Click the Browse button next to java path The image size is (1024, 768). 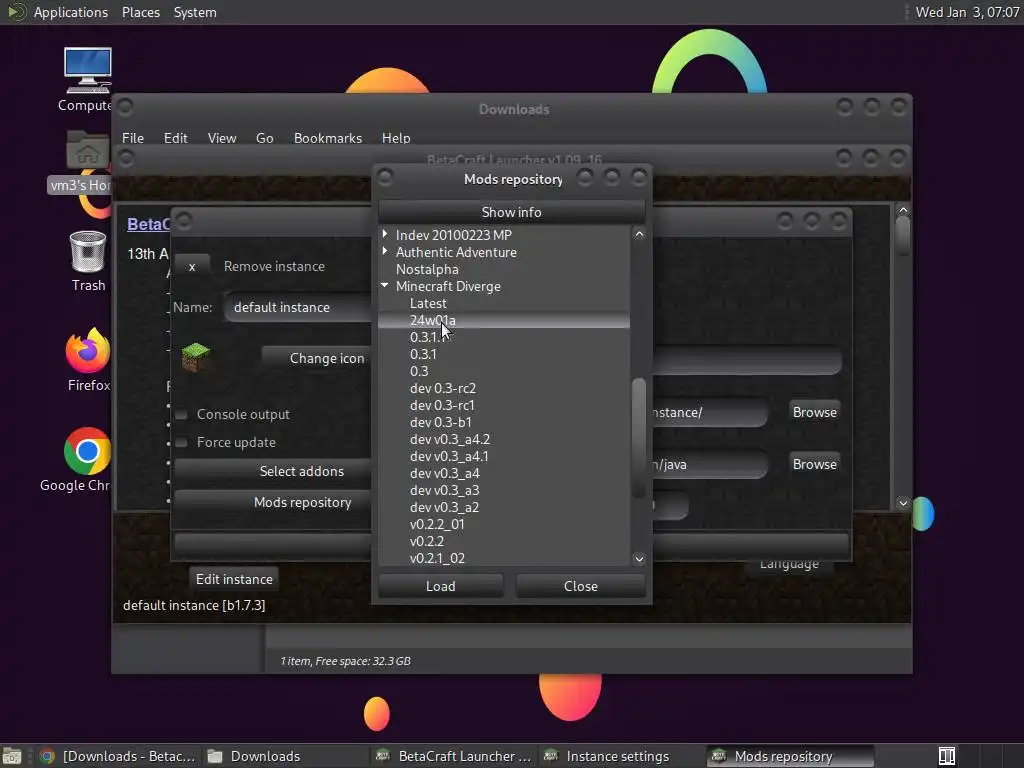(x=814, y=464)
